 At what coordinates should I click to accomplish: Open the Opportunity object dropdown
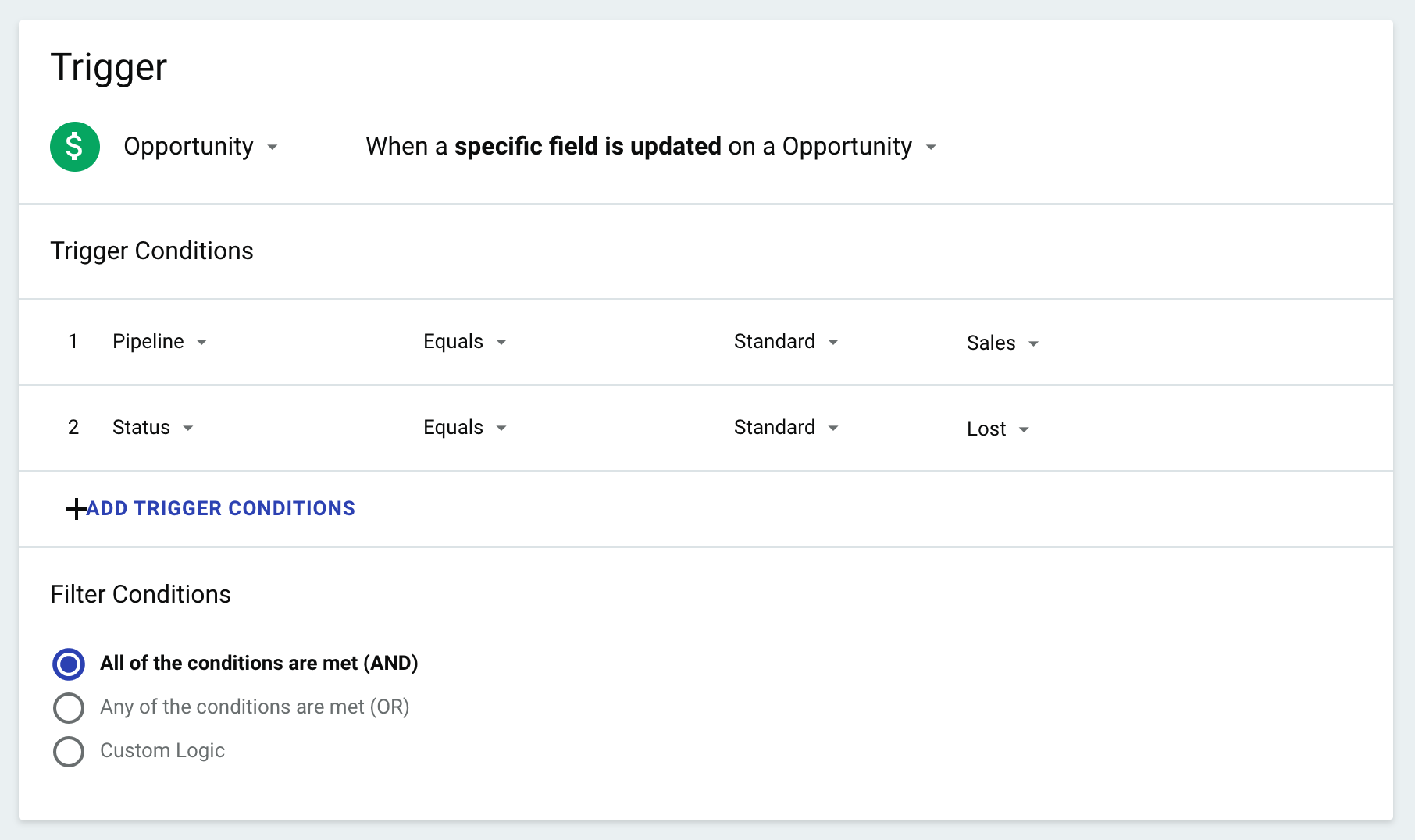(201, 147)
